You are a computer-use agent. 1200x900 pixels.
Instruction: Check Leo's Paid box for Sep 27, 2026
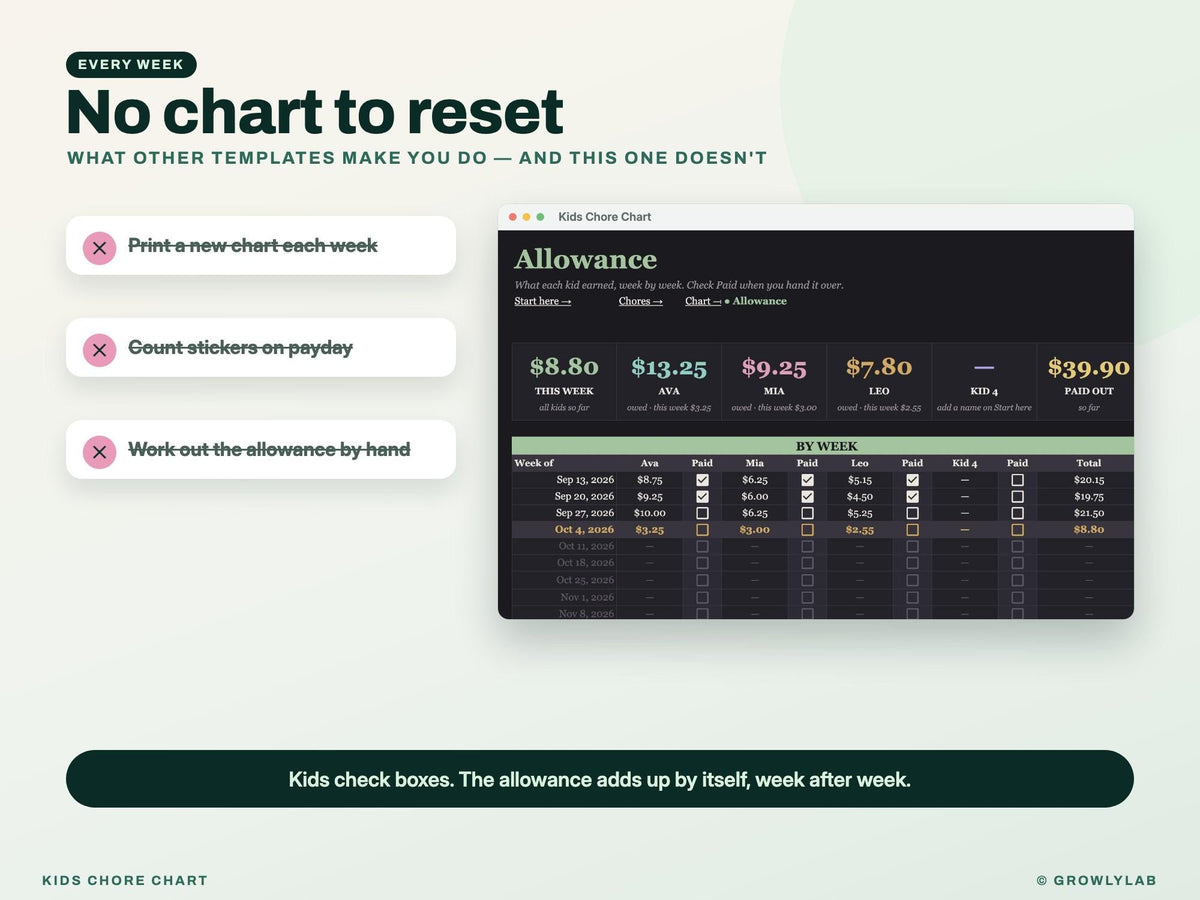tap(912, 513)
